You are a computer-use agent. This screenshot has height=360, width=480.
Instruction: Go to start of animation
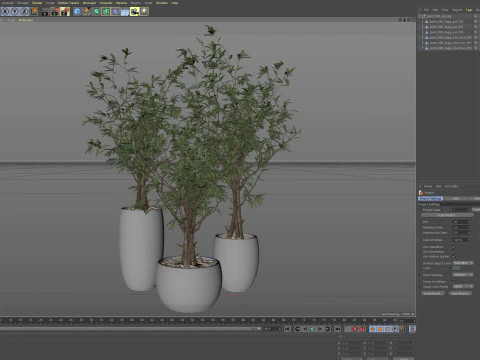coord(288,329)
